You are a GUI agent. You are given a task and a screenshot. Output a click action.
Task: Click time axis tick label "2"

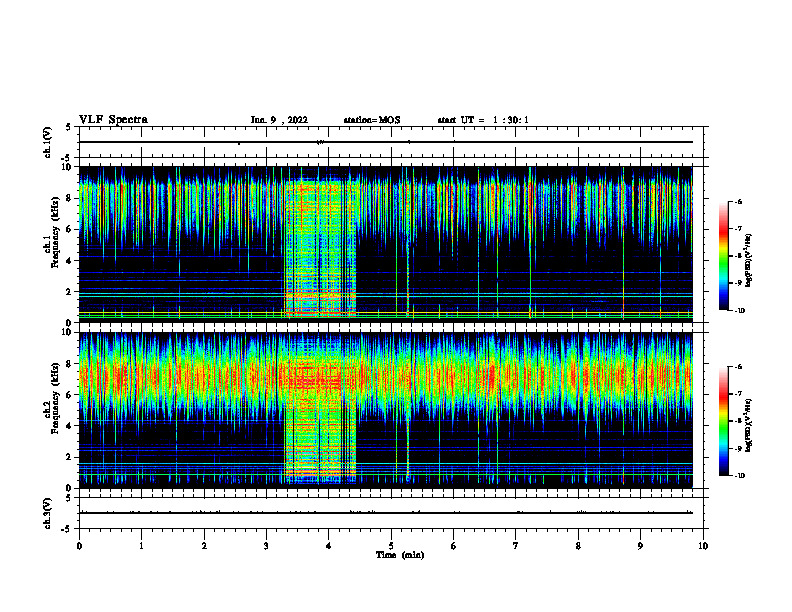204,546
